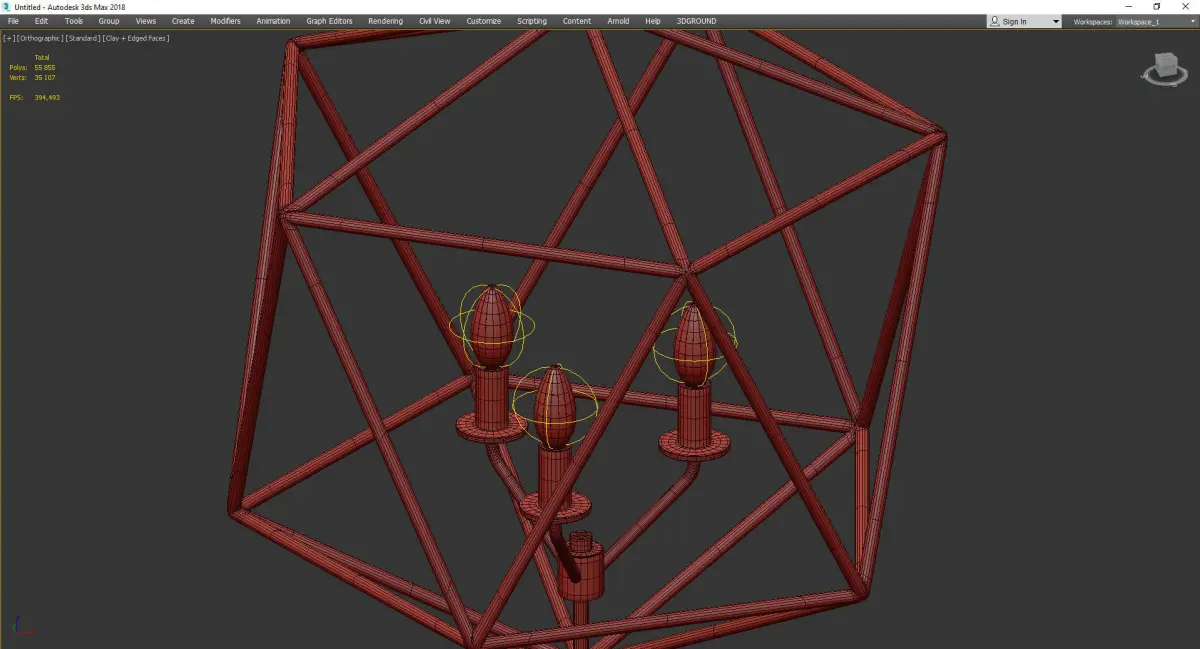Viewport: 1200px width, 649px height.
Task: Click the 3ds Max application icon
Action: 7,7
